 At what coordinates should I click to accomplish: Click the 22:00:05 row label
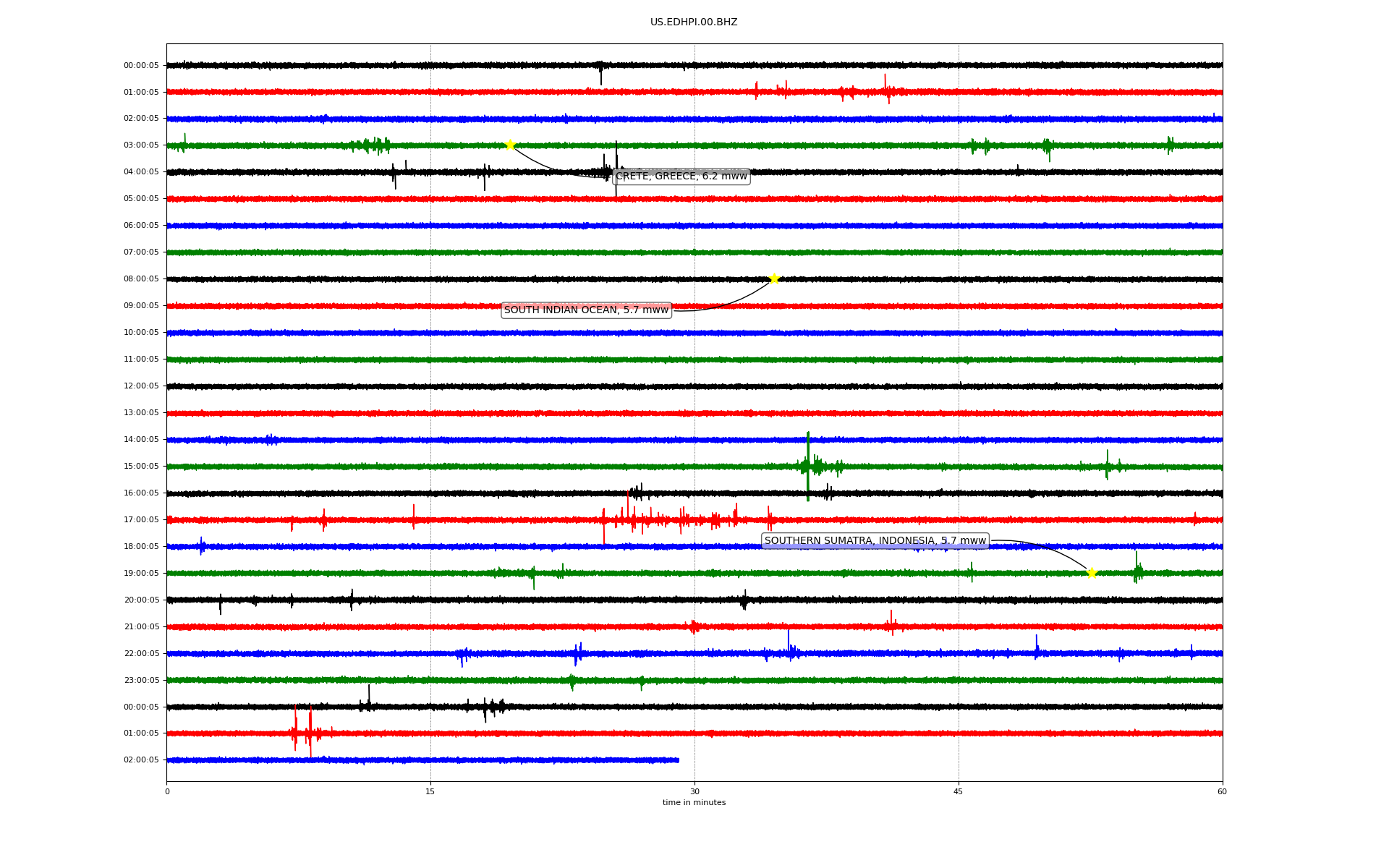pyautogui.click(x=141, y=654)
